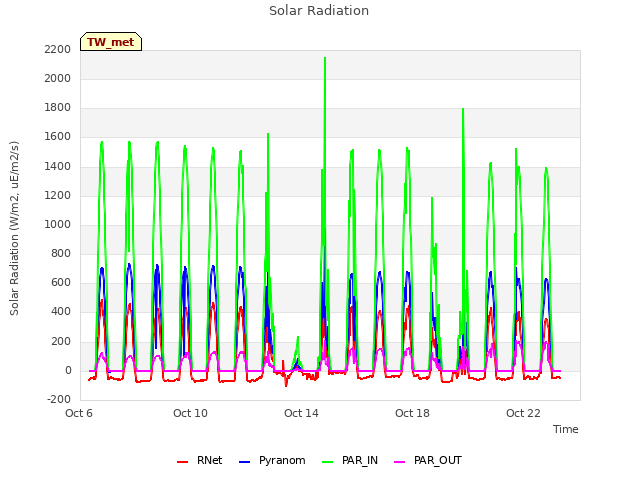Click the 0 y-axis tick label
This screenshot has width=640, height=480.
pyautogui.click(x=68, y=371)
